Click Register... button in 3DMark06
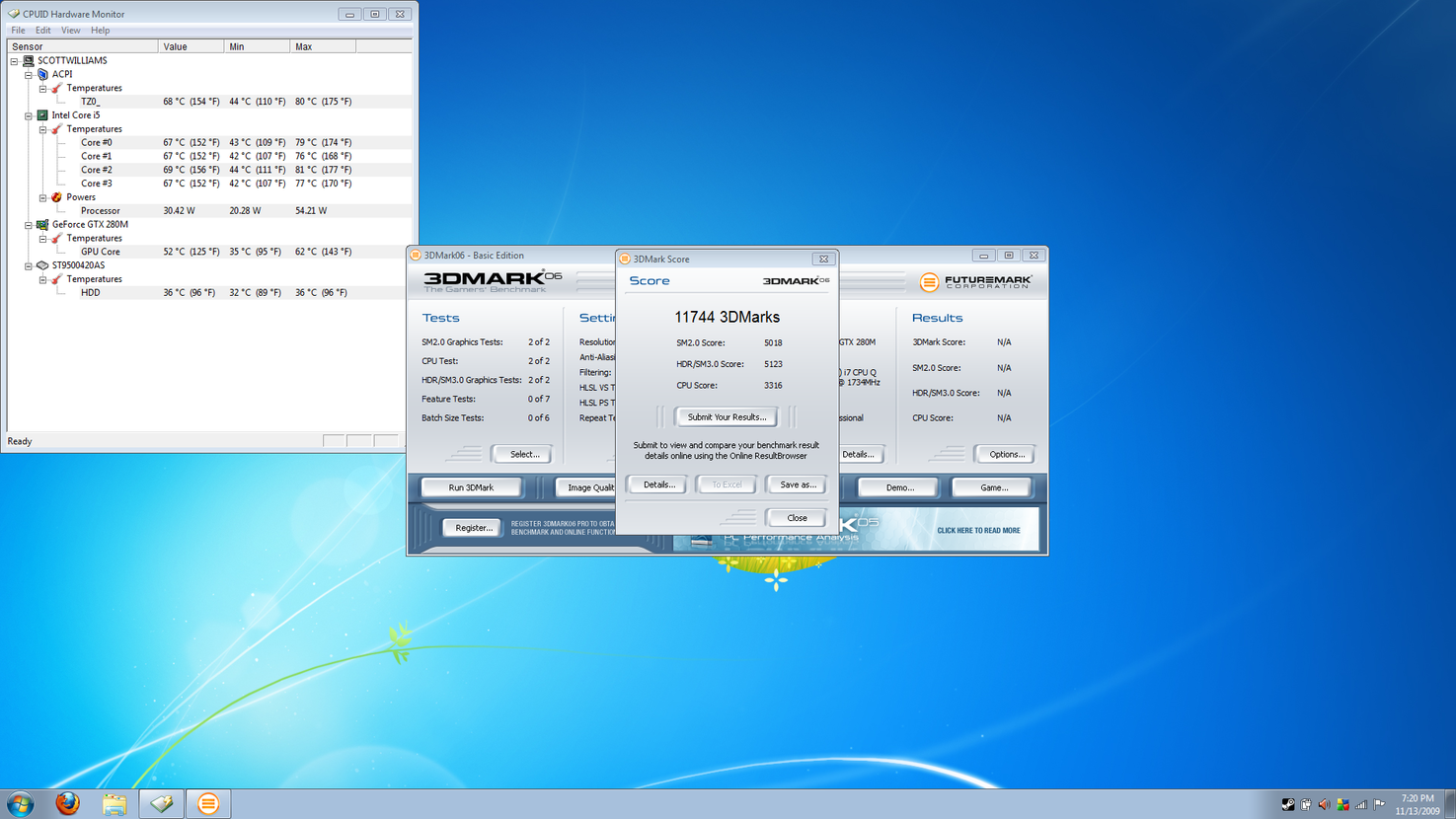Image resolution: width=1456 pixels, height=819 pixels. point(474,528)
